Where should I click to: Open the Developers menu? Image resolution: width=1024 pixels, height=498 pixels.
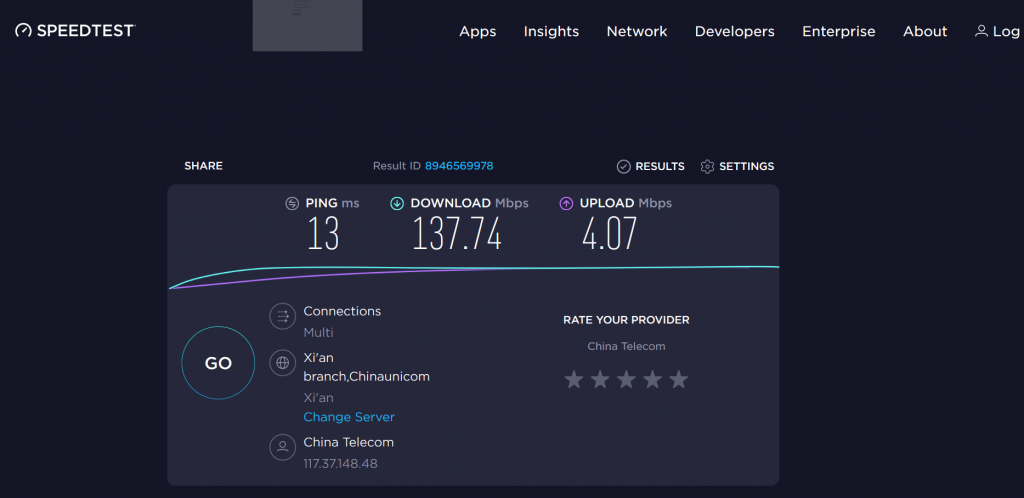[735, 31]
